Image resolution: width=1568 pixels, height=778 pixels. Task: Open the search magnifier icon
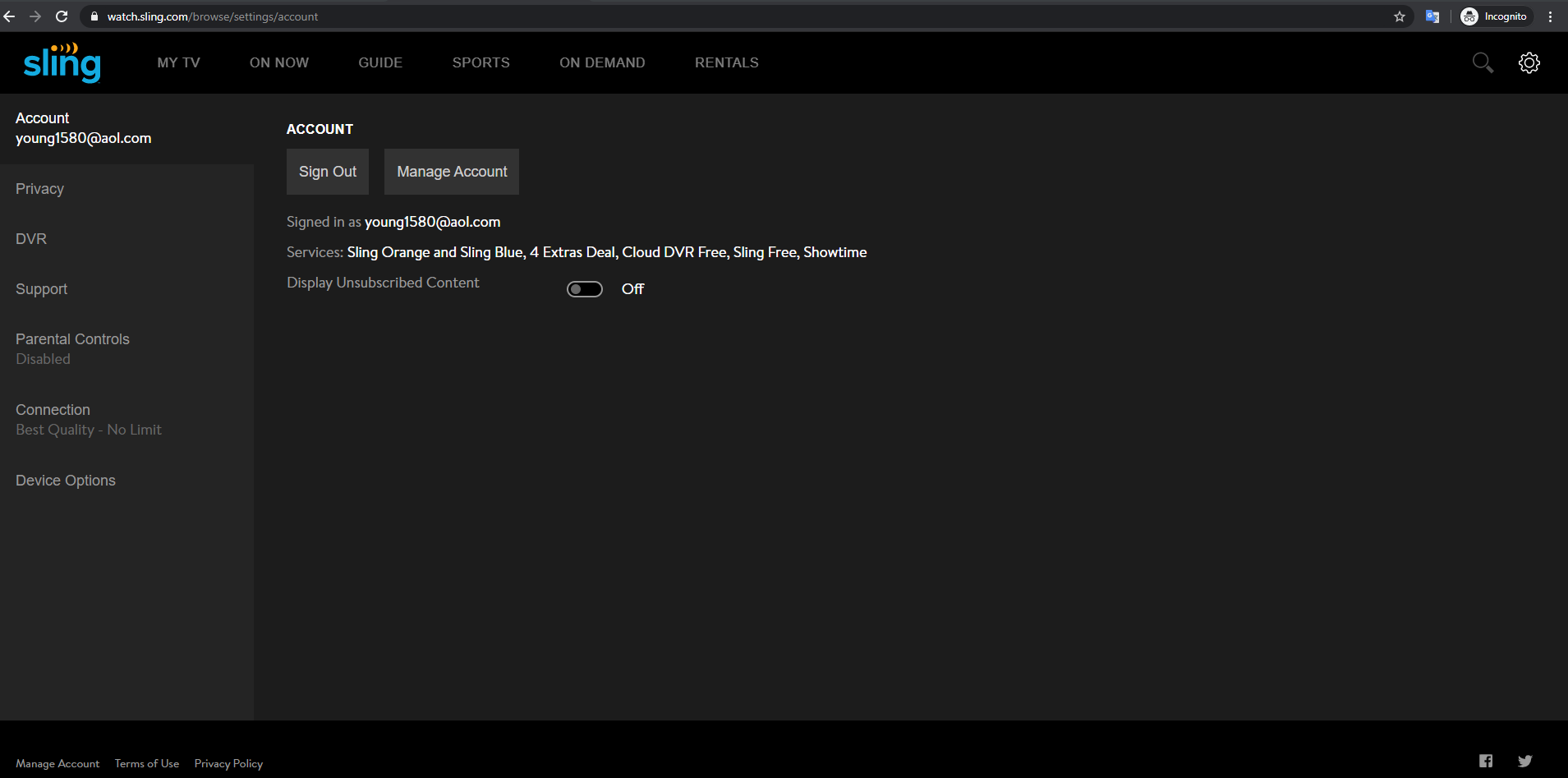[1483, 62]
